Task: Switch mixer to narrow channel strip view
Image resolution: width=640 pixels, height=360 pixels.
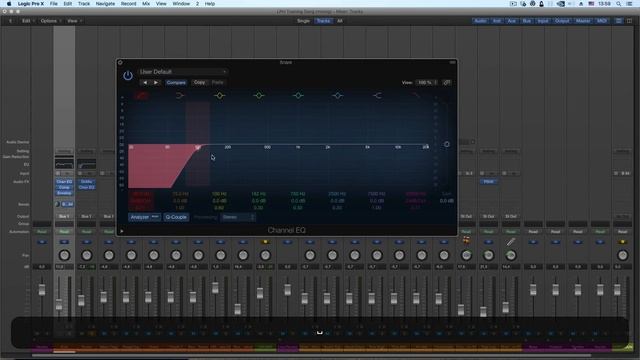Action: [x=619, y=21]
